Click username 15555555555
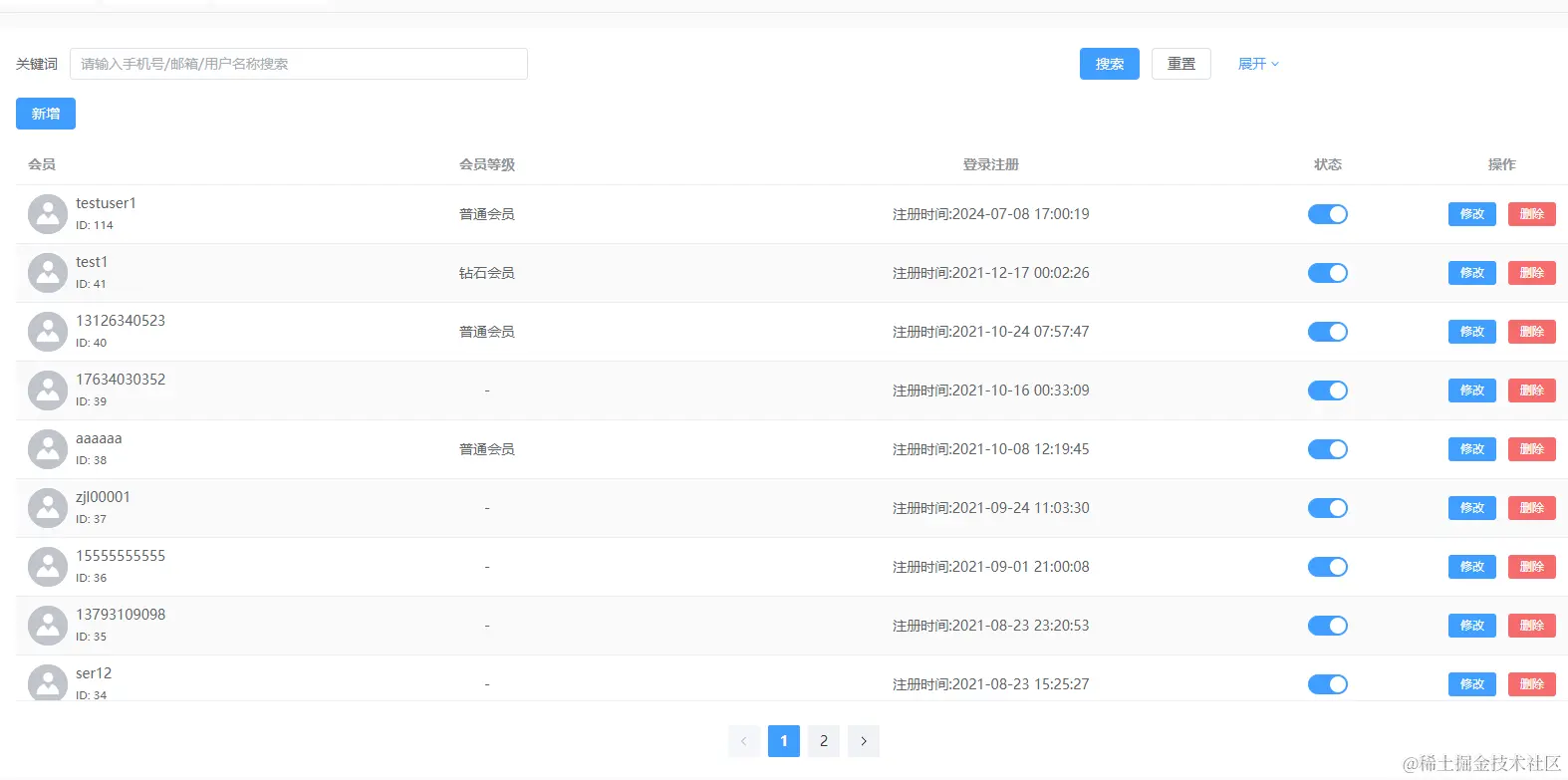Image resolution: width=1568 pixels, height=780 pixels. [x=121, y=556]
